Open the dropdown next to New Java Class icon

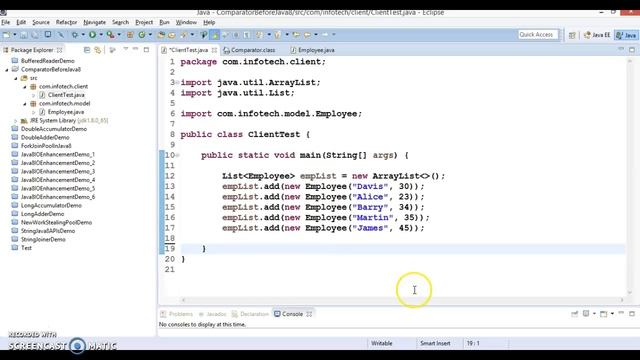(150, 35)
